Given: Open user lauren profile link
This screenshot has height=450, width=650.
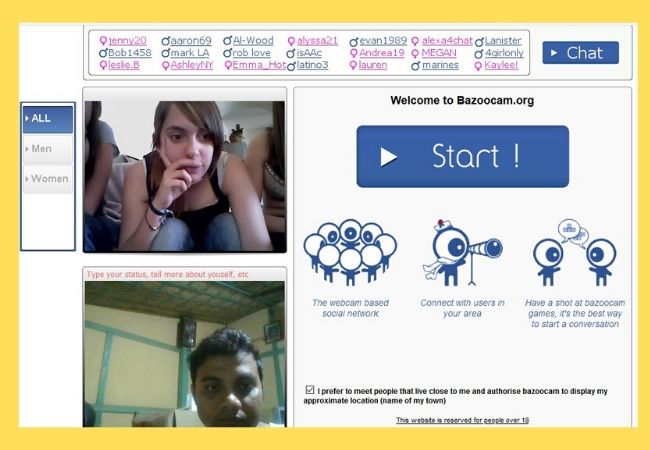Looking at the screenshot, I should [373, 65].
